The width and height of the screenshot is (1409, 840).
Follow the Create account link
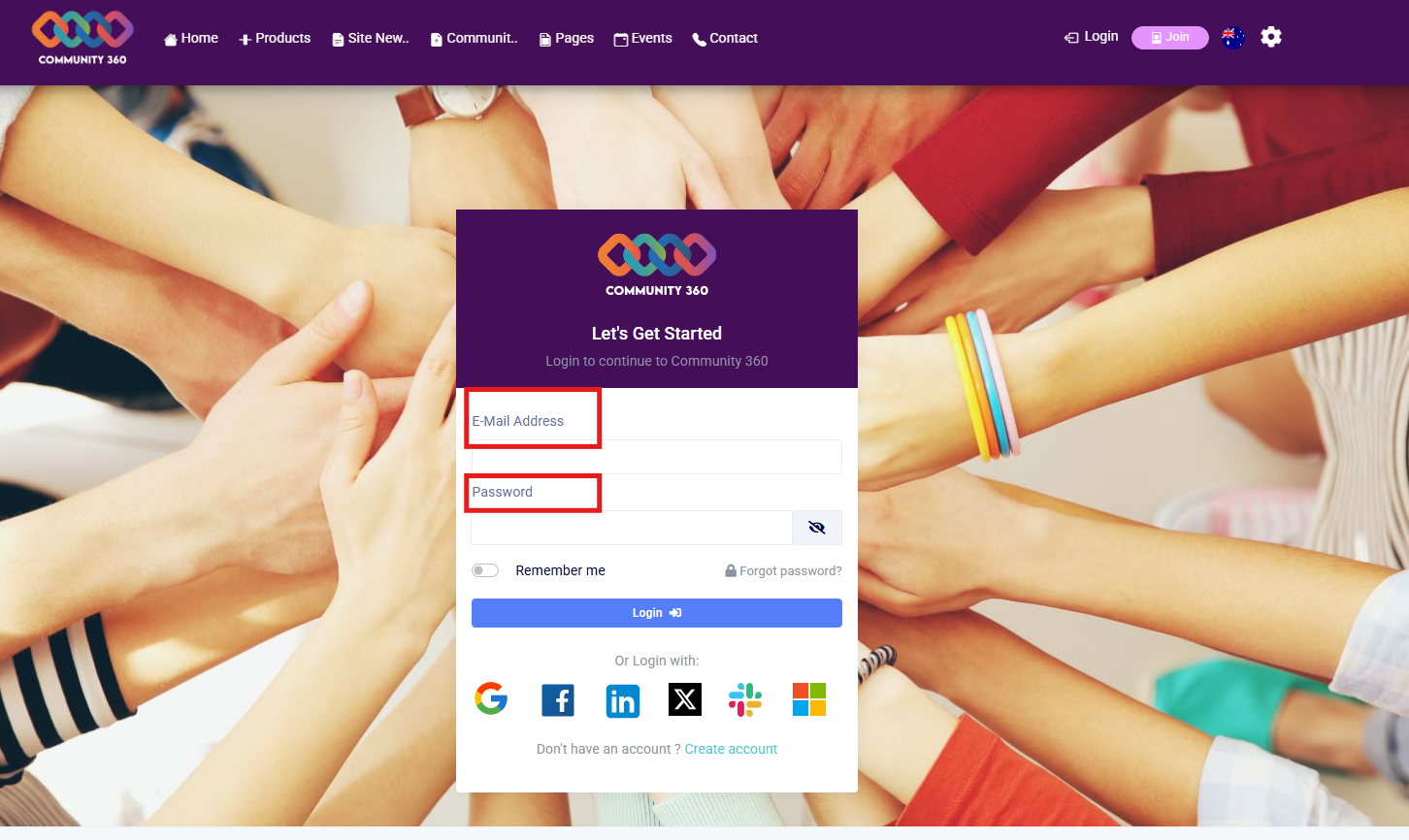click(731, 749)
